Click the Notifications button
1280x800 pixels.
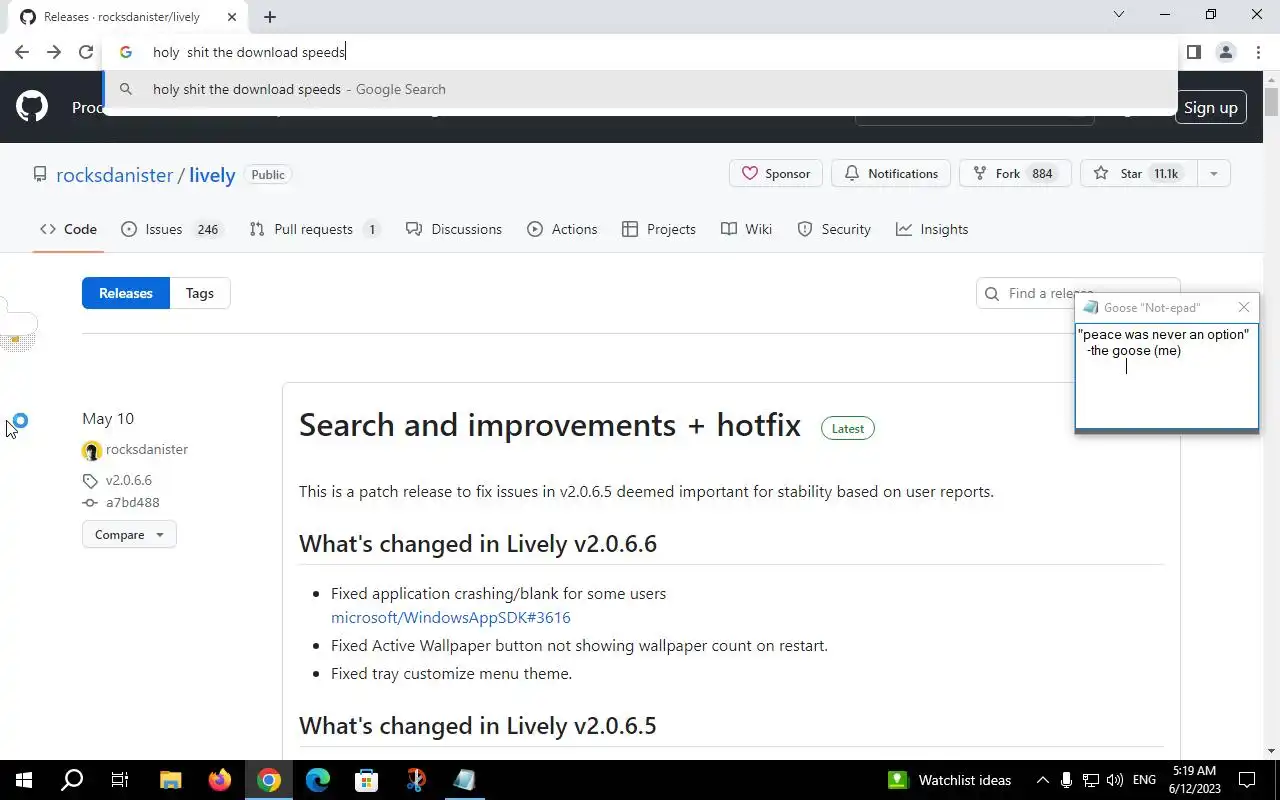[x=891, y=173]
